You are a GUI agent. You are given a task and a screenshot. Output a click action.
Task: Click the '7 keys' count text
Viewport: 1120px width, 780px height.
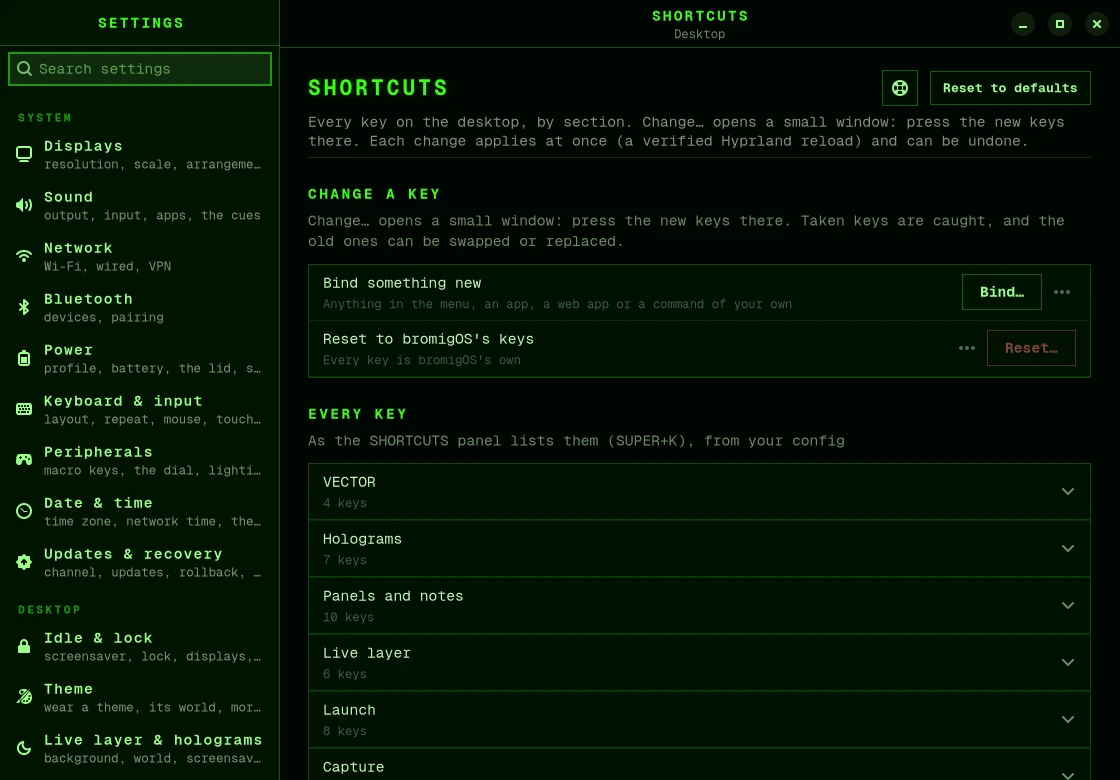[x=344, y=560]
